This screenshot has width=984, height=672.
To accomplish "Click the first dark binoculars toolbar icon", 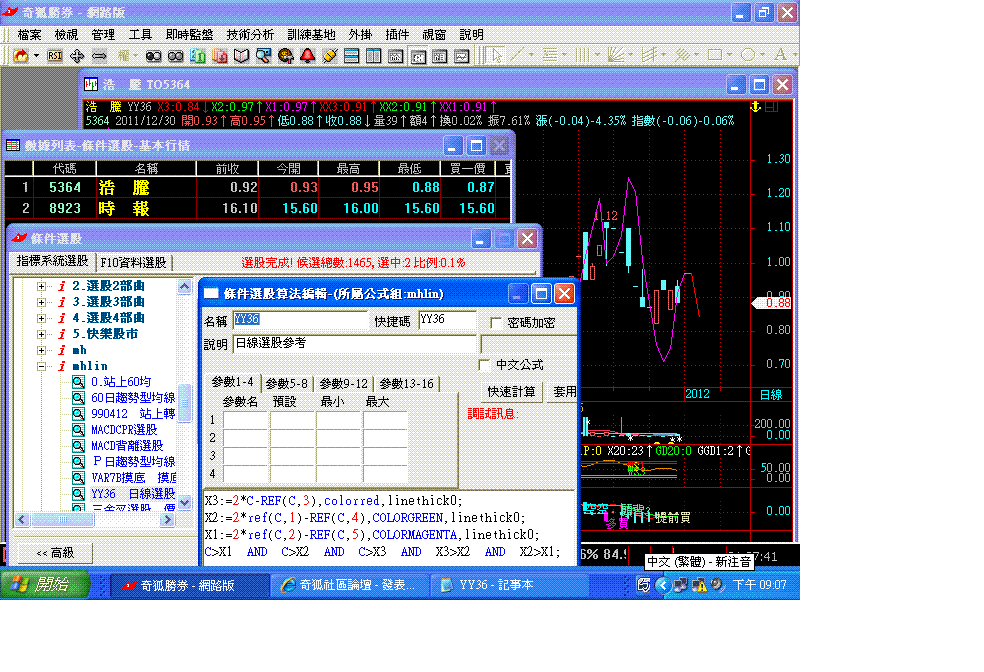I will pyautogui.click(x=153, y=56).
